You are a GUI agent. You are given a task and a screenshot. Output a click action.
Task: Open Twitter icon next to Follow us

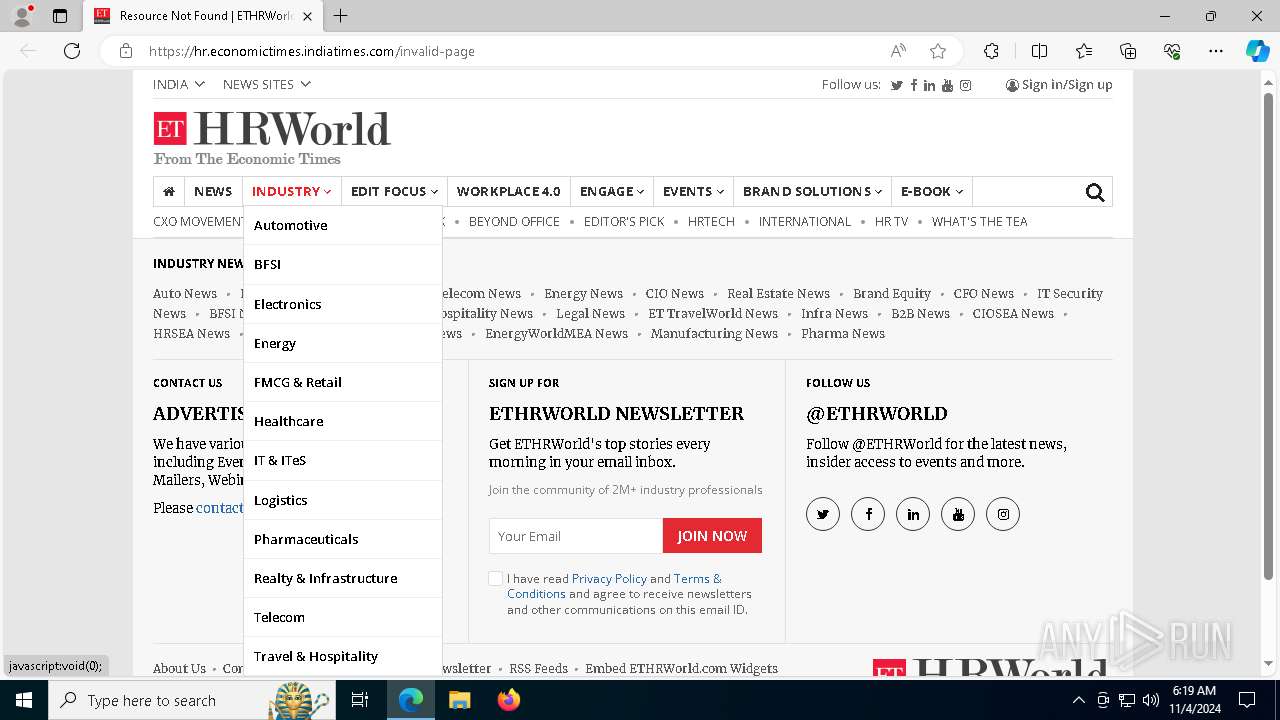point(897,85)
